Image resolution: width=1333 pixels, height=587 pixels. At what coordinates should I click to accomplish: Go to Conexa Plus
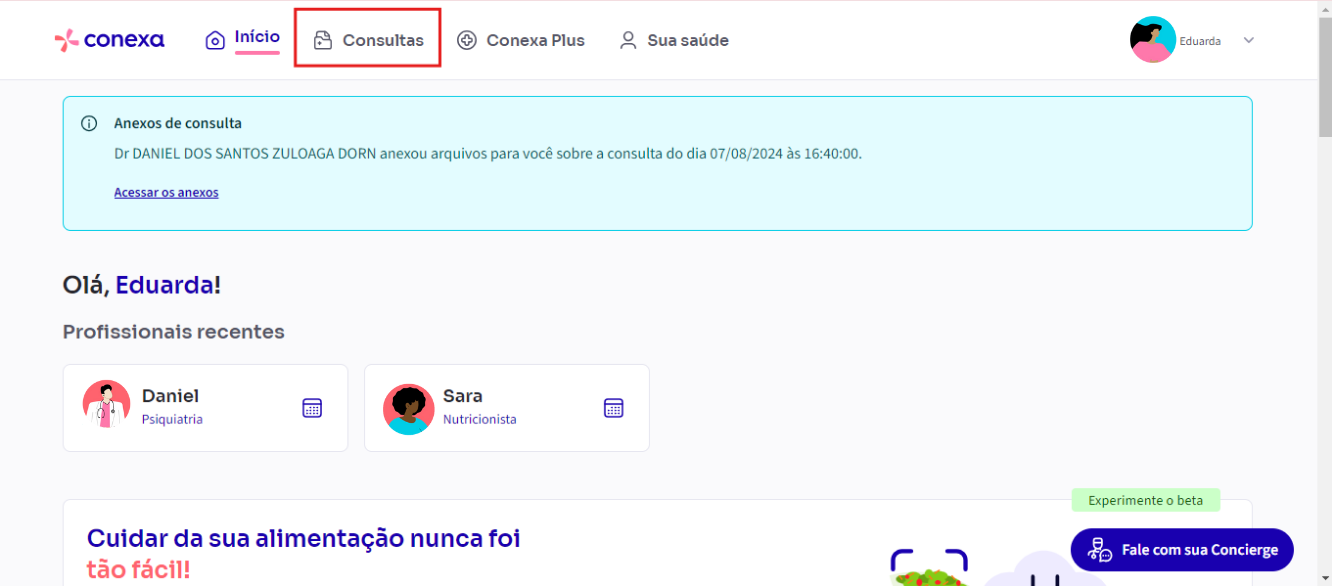pos(535,40)
